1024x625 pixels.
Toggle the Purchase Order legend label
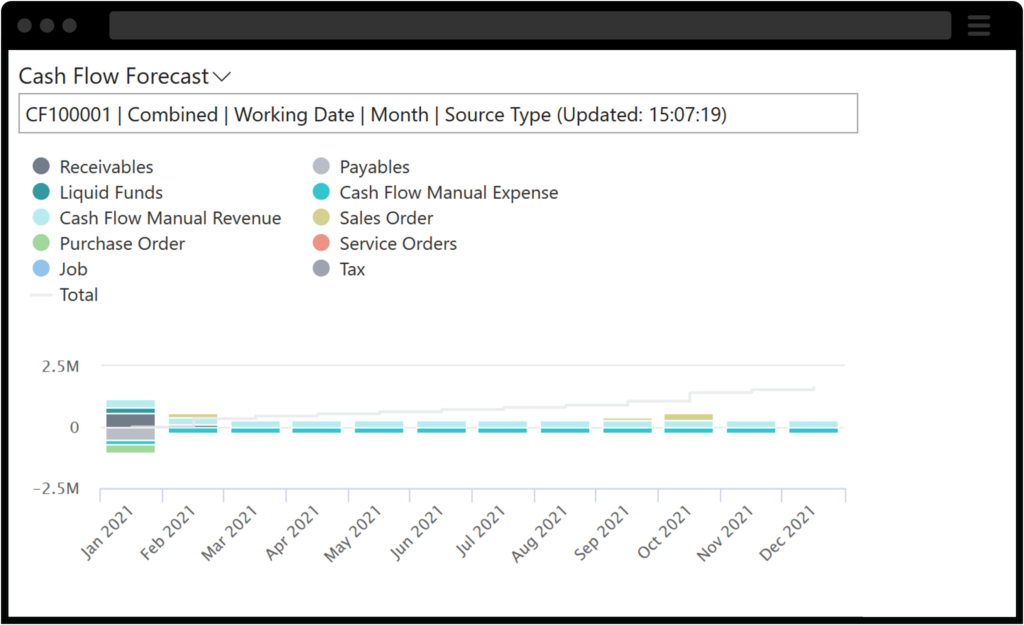tap(122, 244)
